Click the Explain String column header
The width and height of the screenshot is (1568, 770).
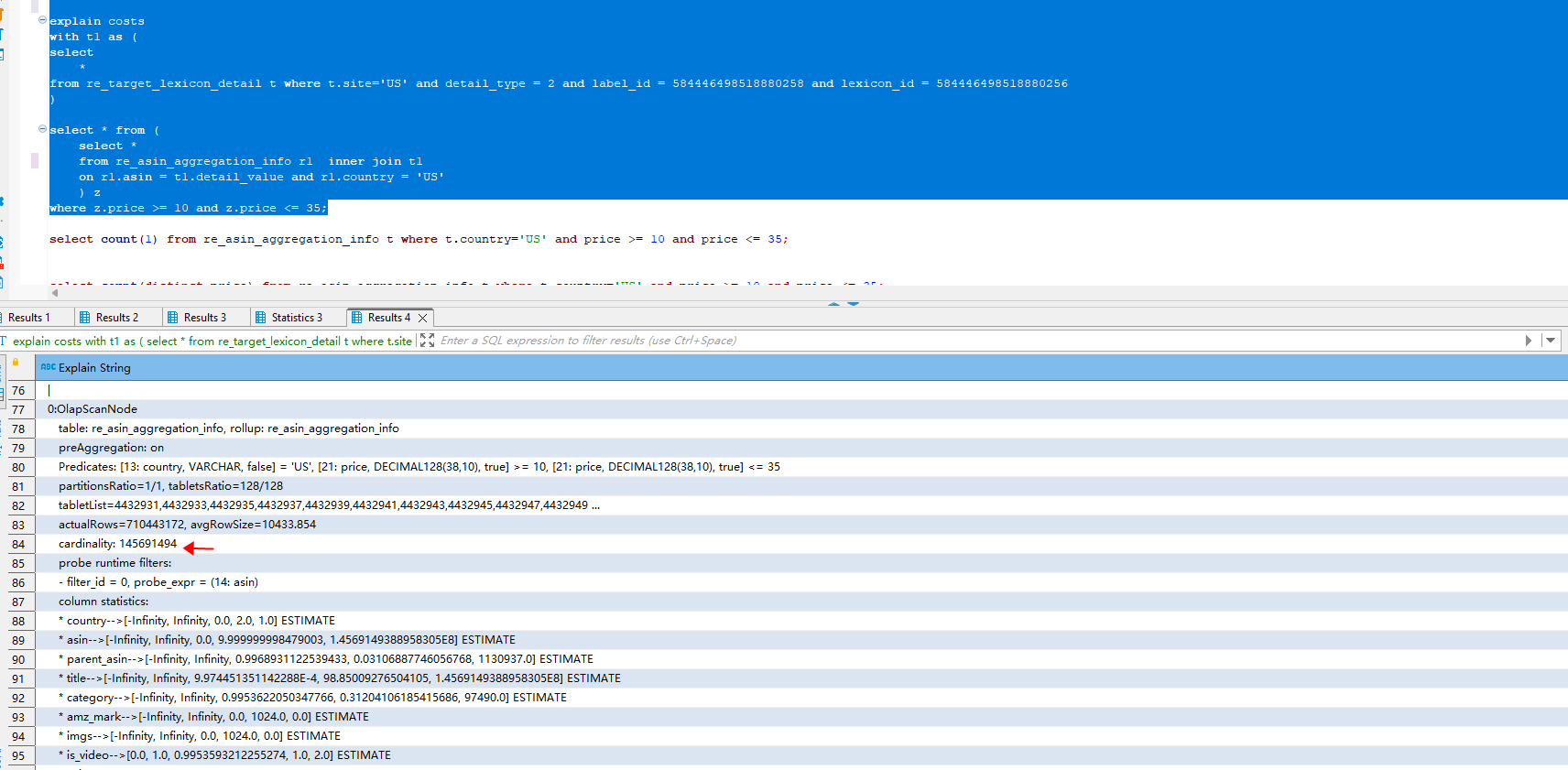coord(94,368)
